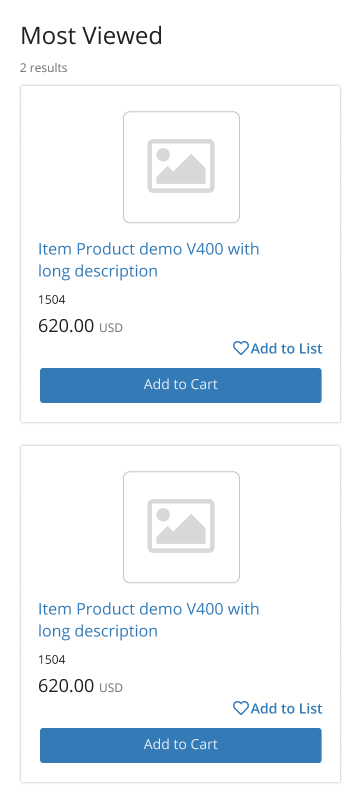Image resolution: width=360 pixels, height=811 pixels.
Task: Click the USD currency label in second card
Action: pos(111,688)
